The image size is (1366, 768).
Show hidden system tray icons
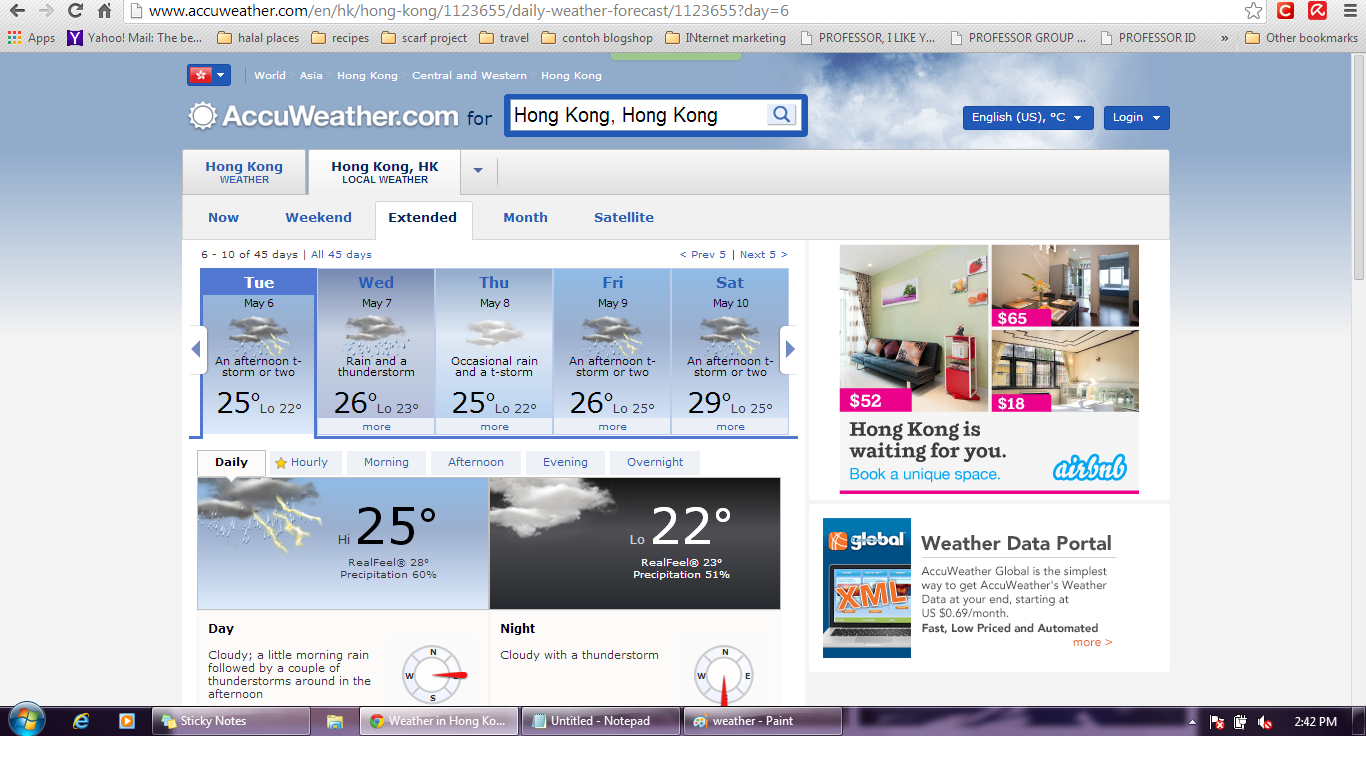click(1192, 721)
